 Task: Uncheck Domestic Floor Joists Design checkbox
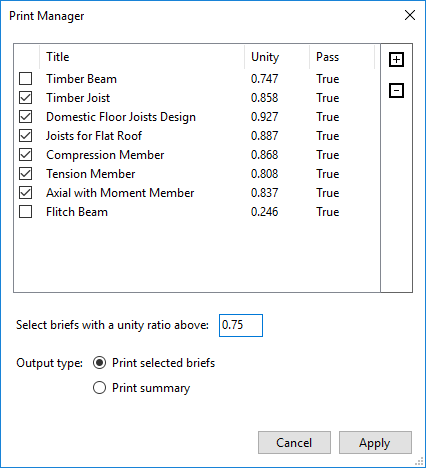click(x=26, y=117)
